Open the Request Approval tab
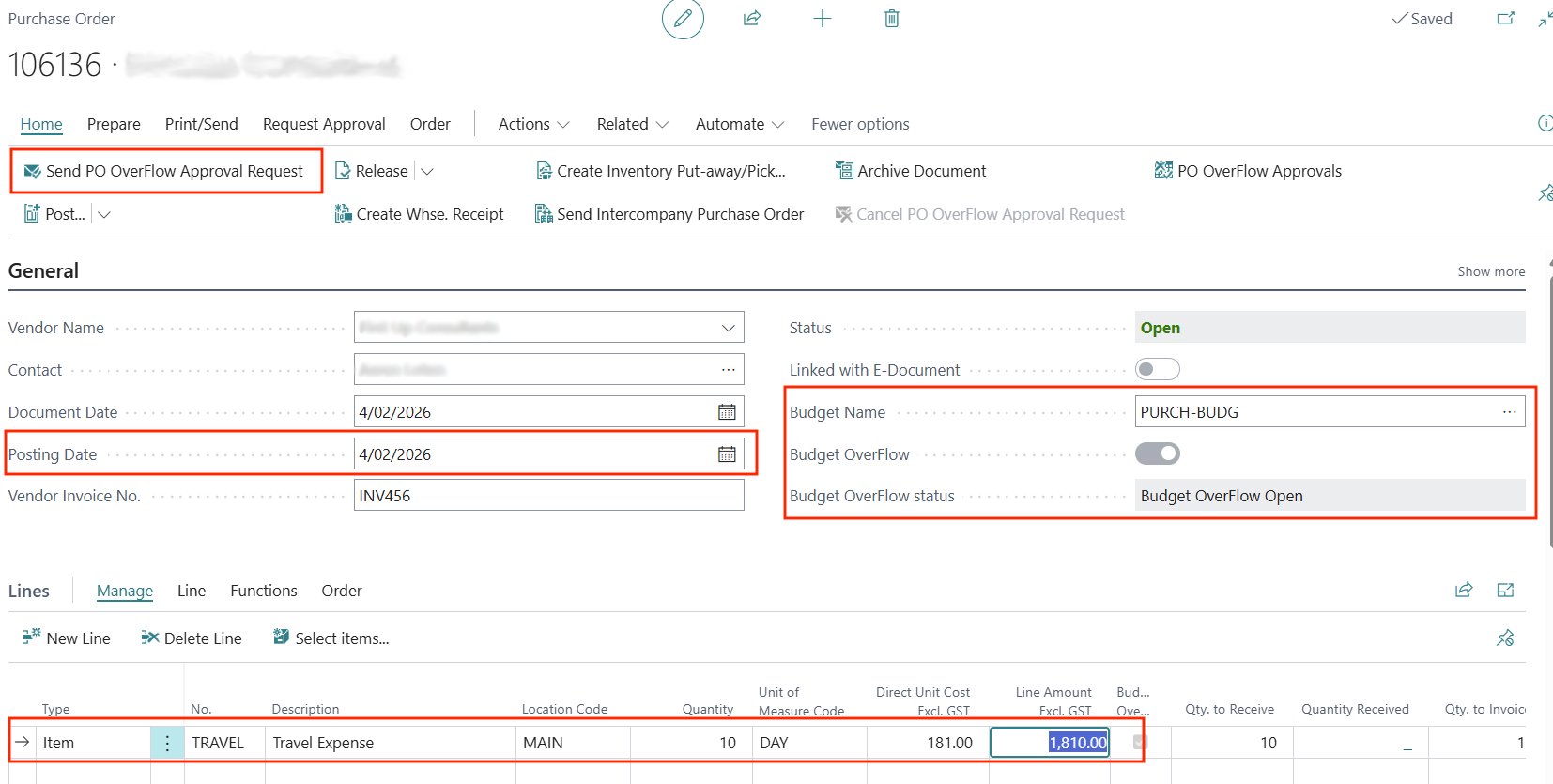Viewport: 1553px width, 784px height. [324, 124]
